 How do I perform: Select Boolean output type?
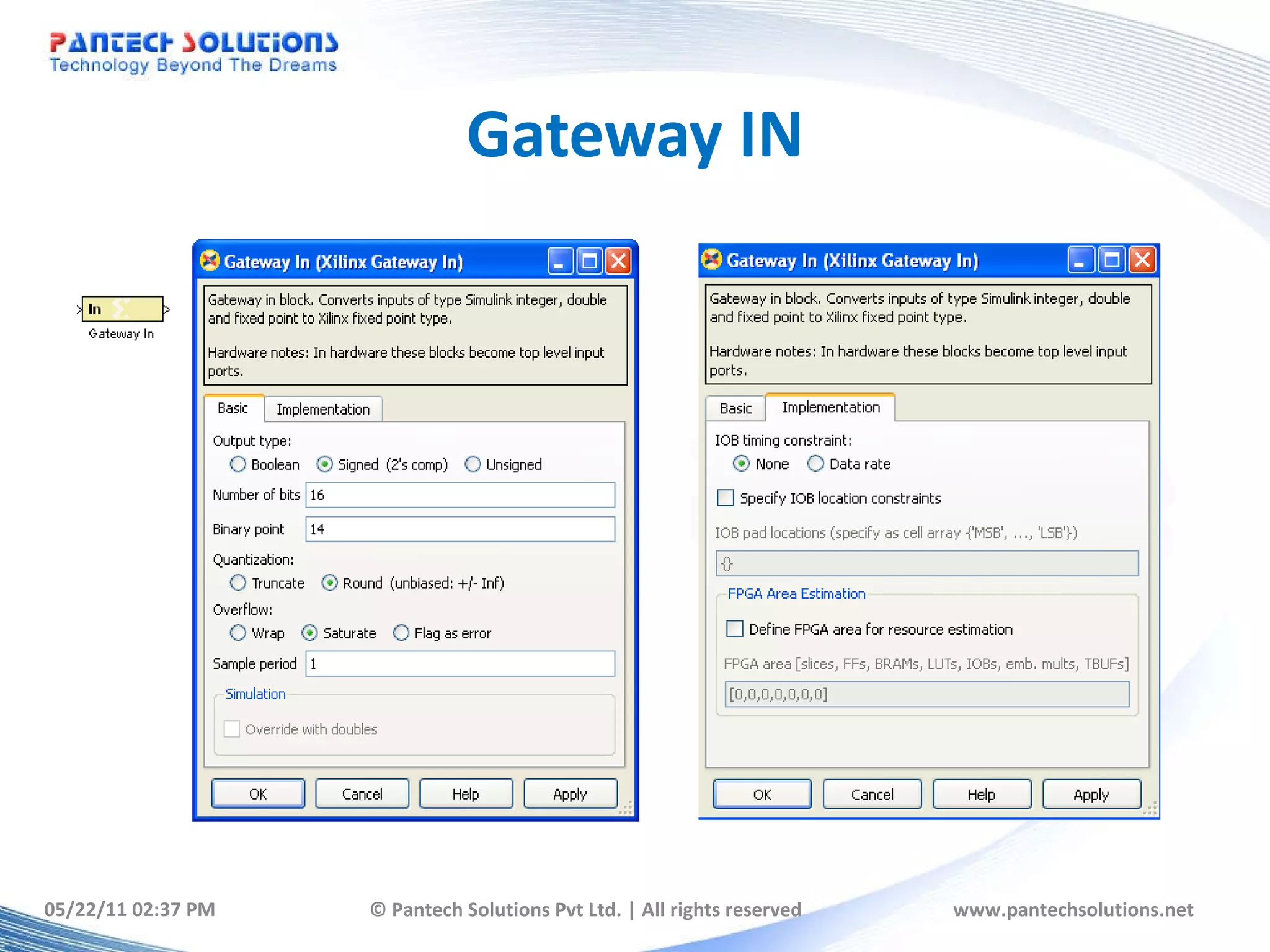238,464
